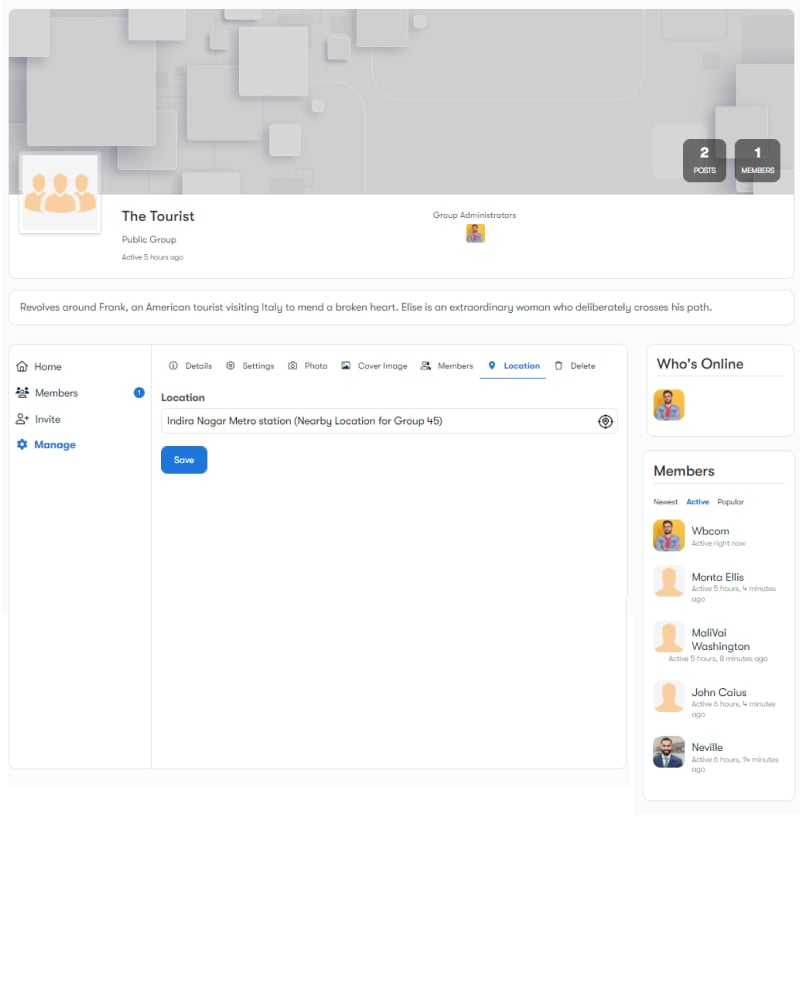Sort members list by Newest

click(x=665, y=502)
